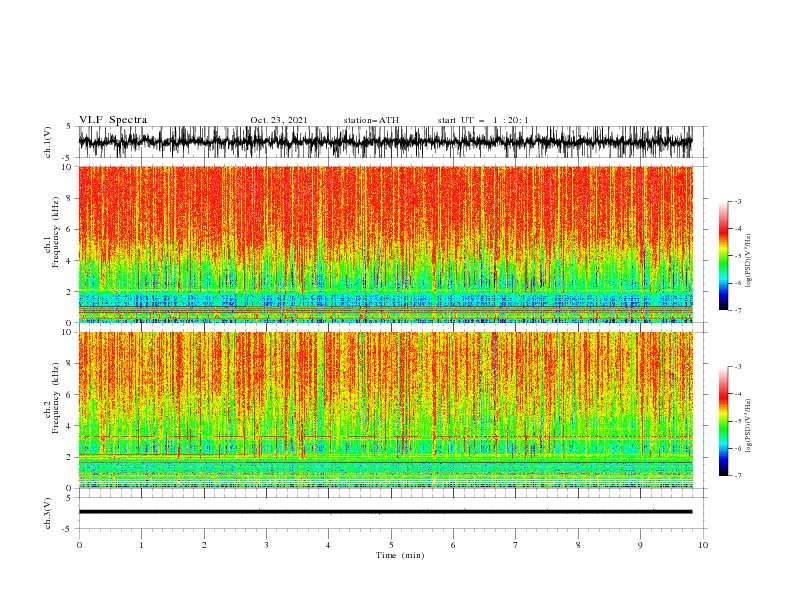Click the ch.1 spectrogram color bar
The height and width of the screenshot is (612, 792).
click(x=723, y=255)
